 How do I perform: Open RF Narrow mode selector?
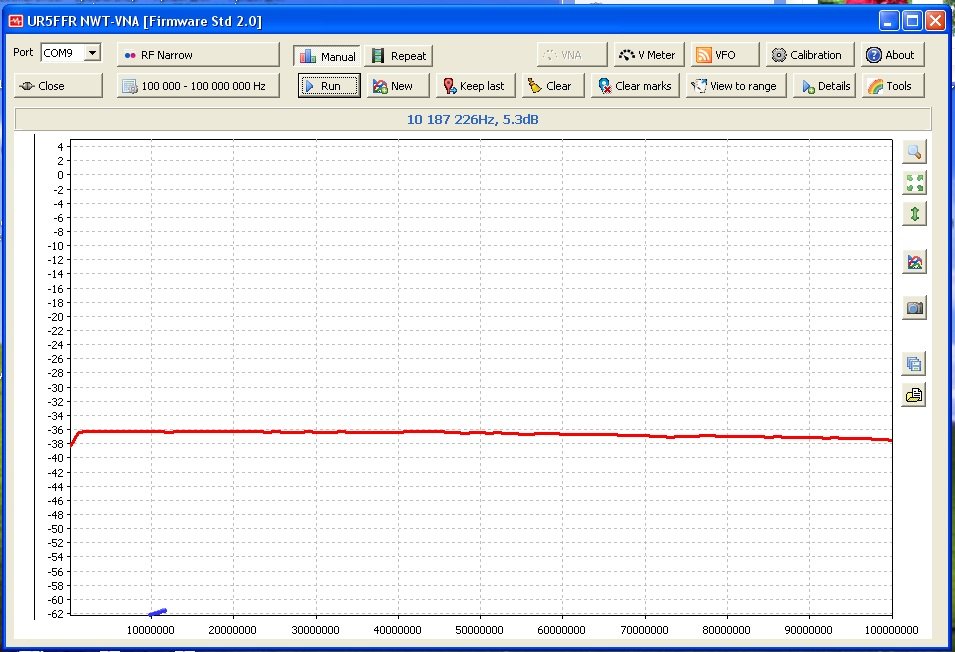click(x=198, y=55)
